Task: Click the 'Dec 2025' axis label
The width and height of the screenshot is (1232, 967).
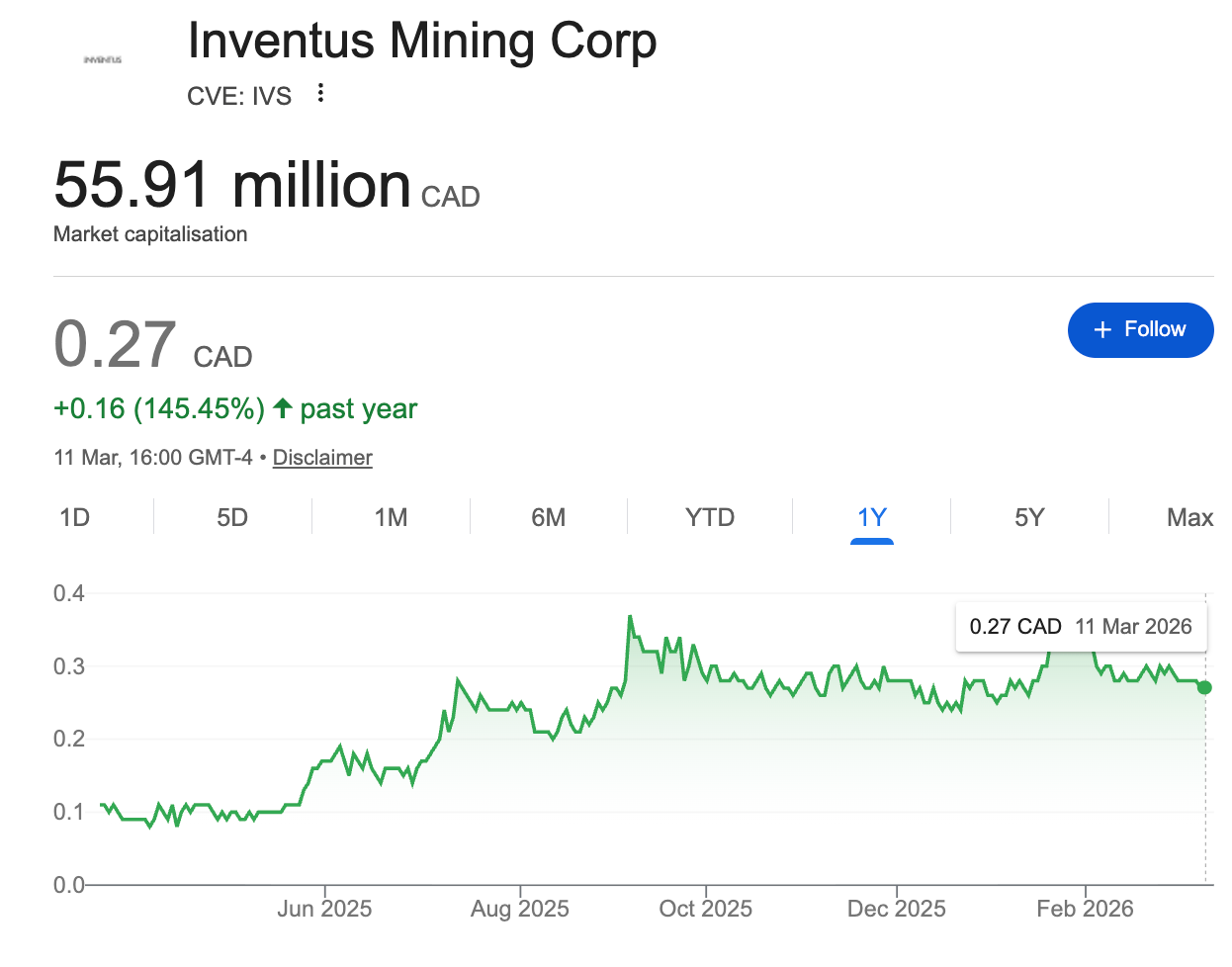Action: pyautogui.click(x=897, y=909)
